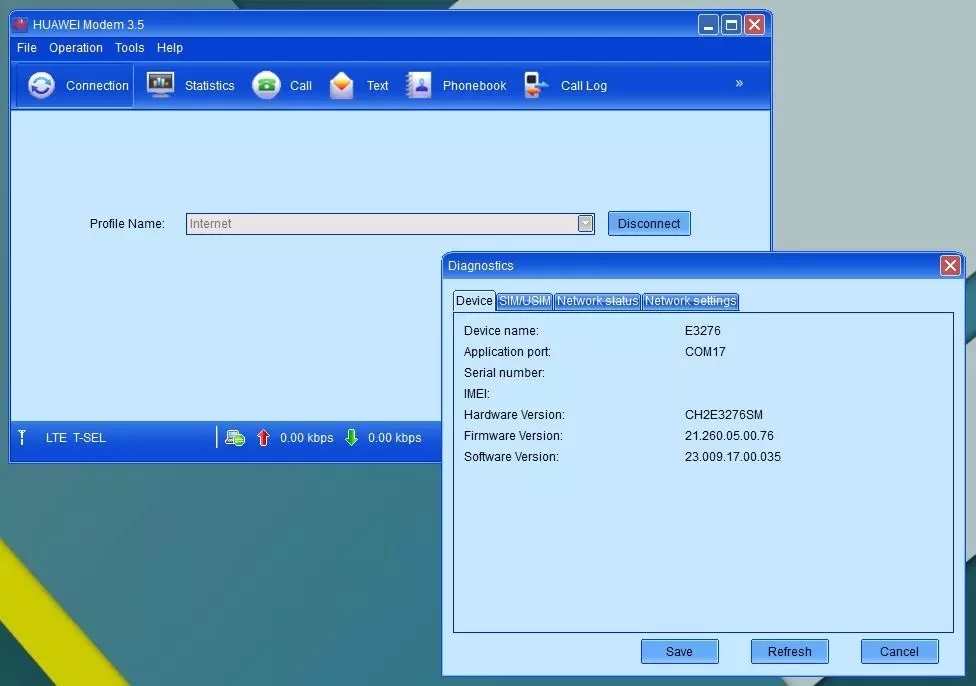Click the LTE T-SEL network status text
Image resolution: width=976 pixels, height=686 pixels.
click(x=75, y=438)
